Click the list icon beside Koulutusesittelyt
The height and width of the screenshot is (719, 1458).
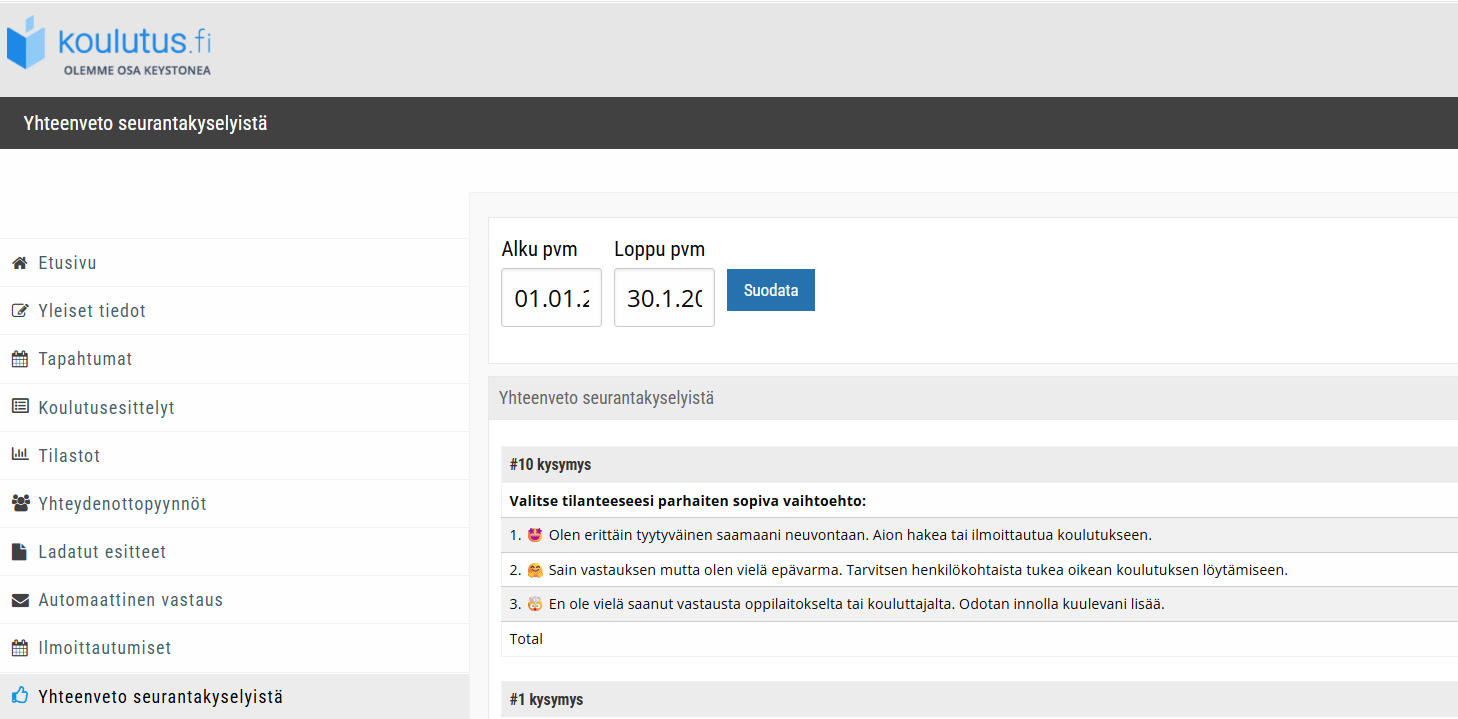click(x=19, y=407)
